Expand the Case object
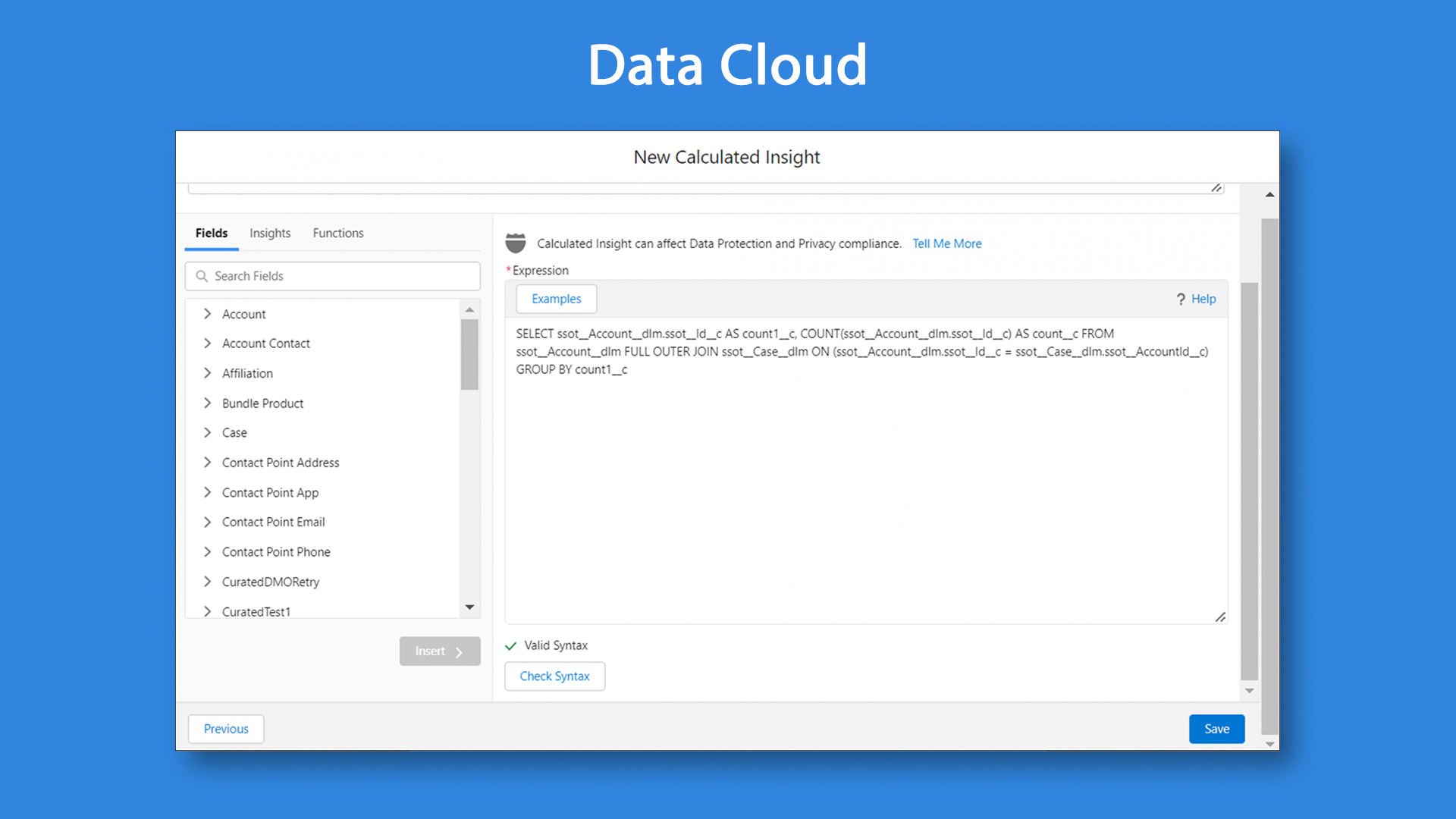1456x819 pixels. click(207, 433)
